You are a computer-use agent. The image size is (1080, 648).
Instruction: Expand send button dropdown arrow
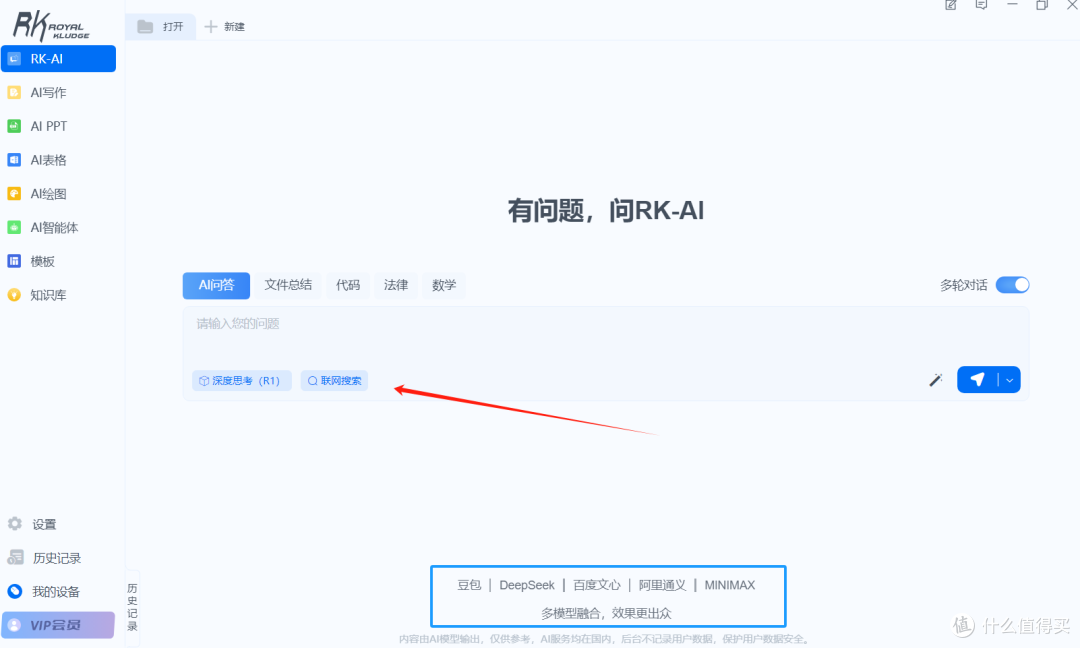pyautogui.click(x=1010, y=380)
